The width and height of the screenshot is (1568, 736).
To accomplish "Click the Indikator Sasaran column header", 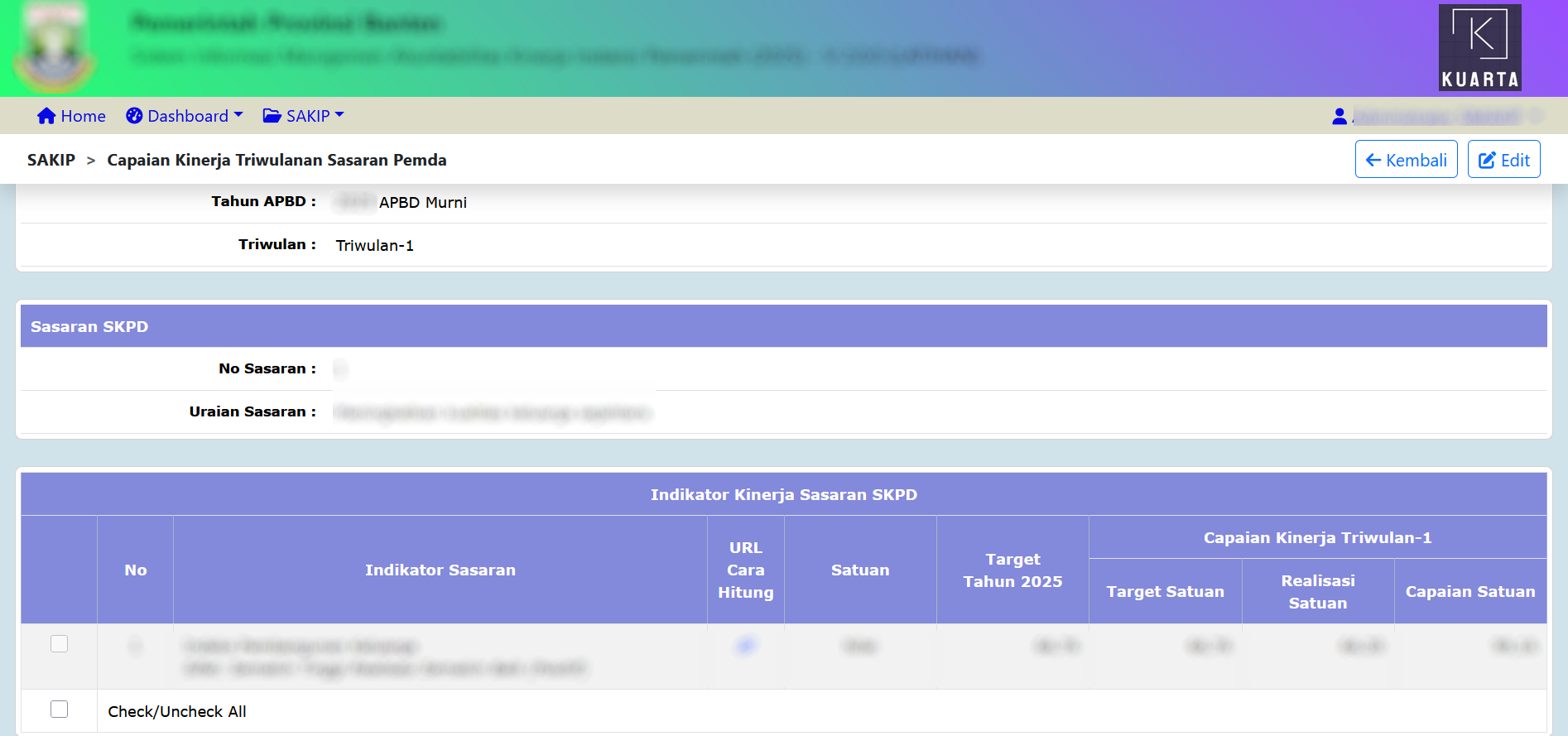I will click(440, 570).
